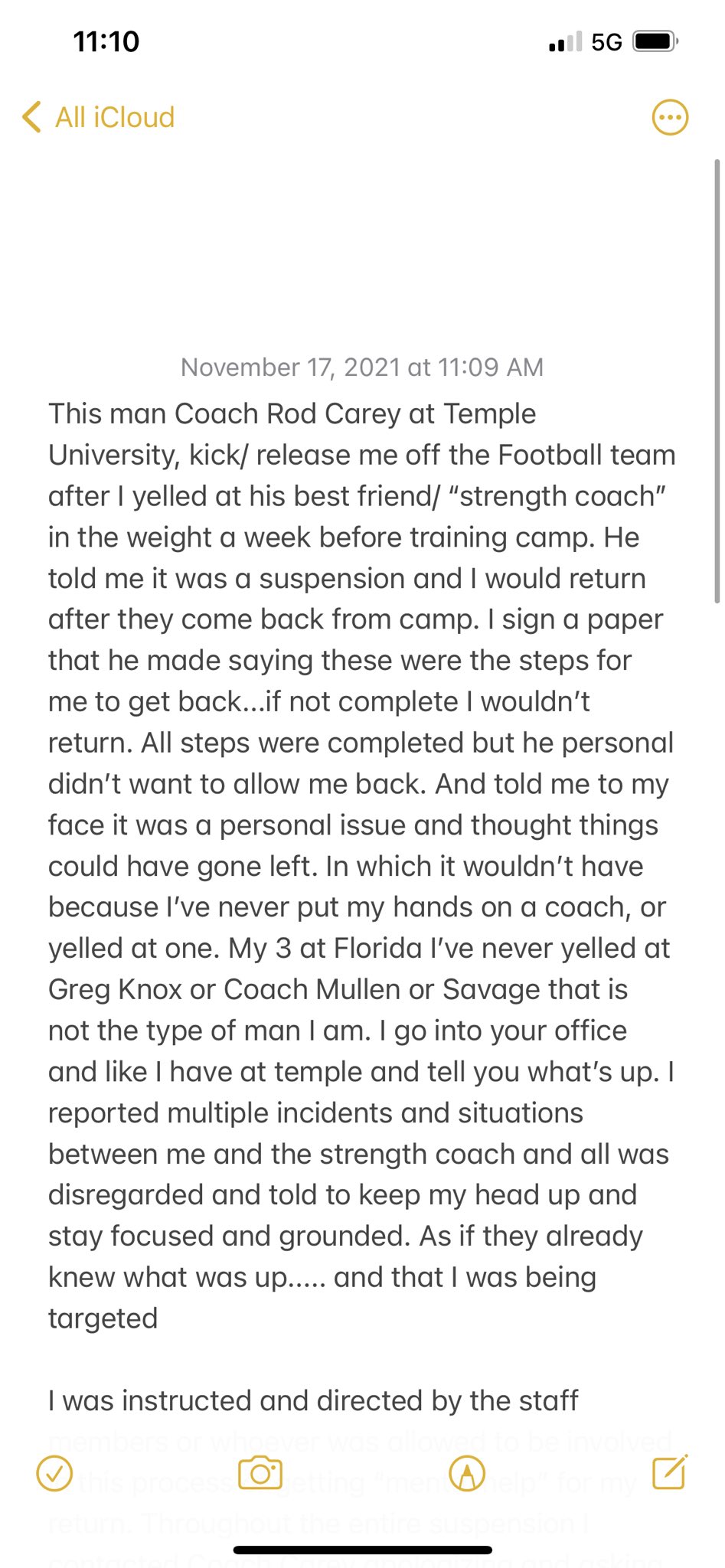Tap the checklist icon in bottom toolbar
Image resolution: width=725 pixels, height=1568 pixels.
(x=54, y=1473)
